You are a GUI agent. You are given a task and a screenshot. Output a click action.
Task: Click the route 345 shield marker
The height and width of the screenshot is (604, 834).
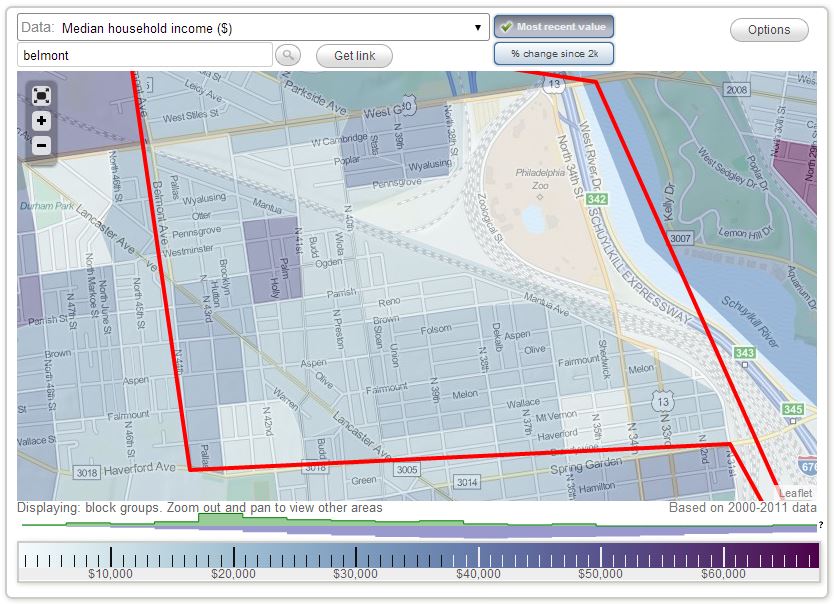click(x=793, y=410)
